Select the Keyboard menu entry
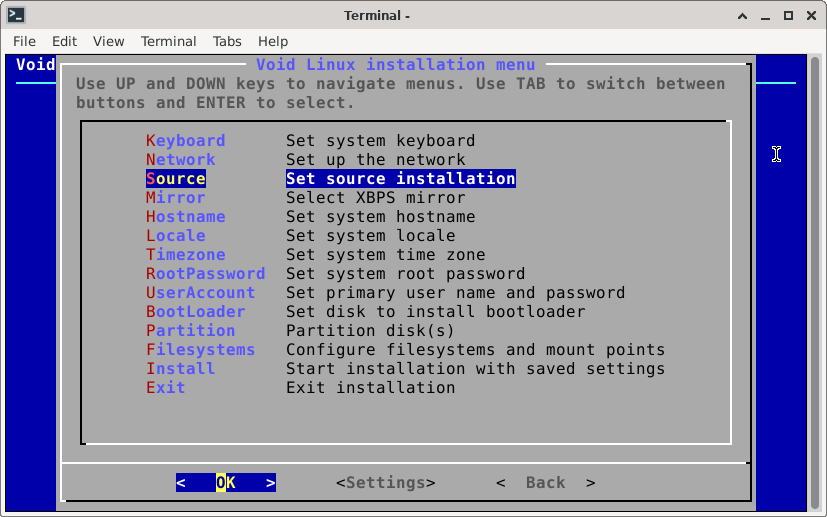The image size is (827, 517). (185, 141)
